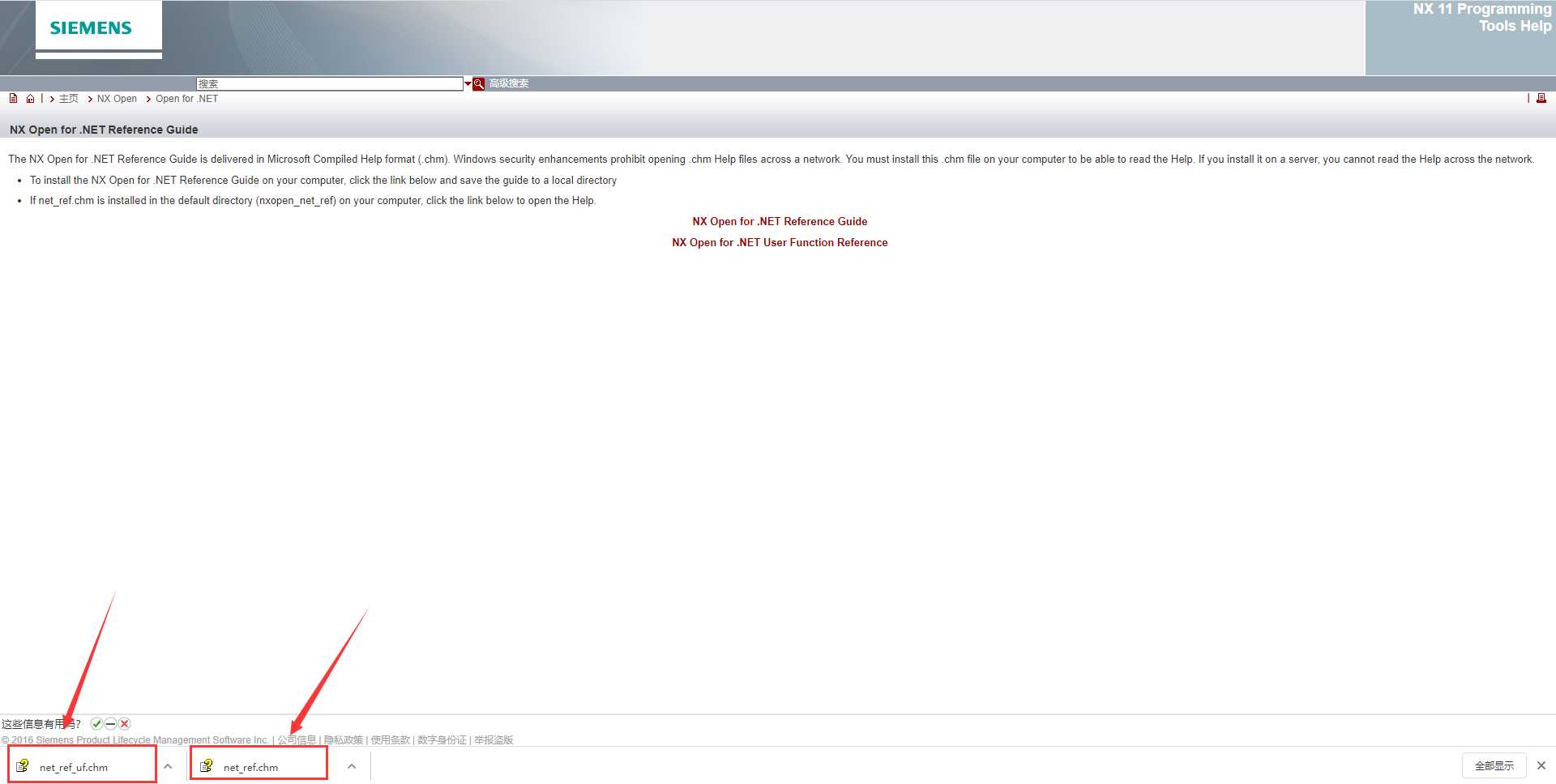
Task: Close the downloads bar
Action: pyautogui.click(x=1541, y=765)
